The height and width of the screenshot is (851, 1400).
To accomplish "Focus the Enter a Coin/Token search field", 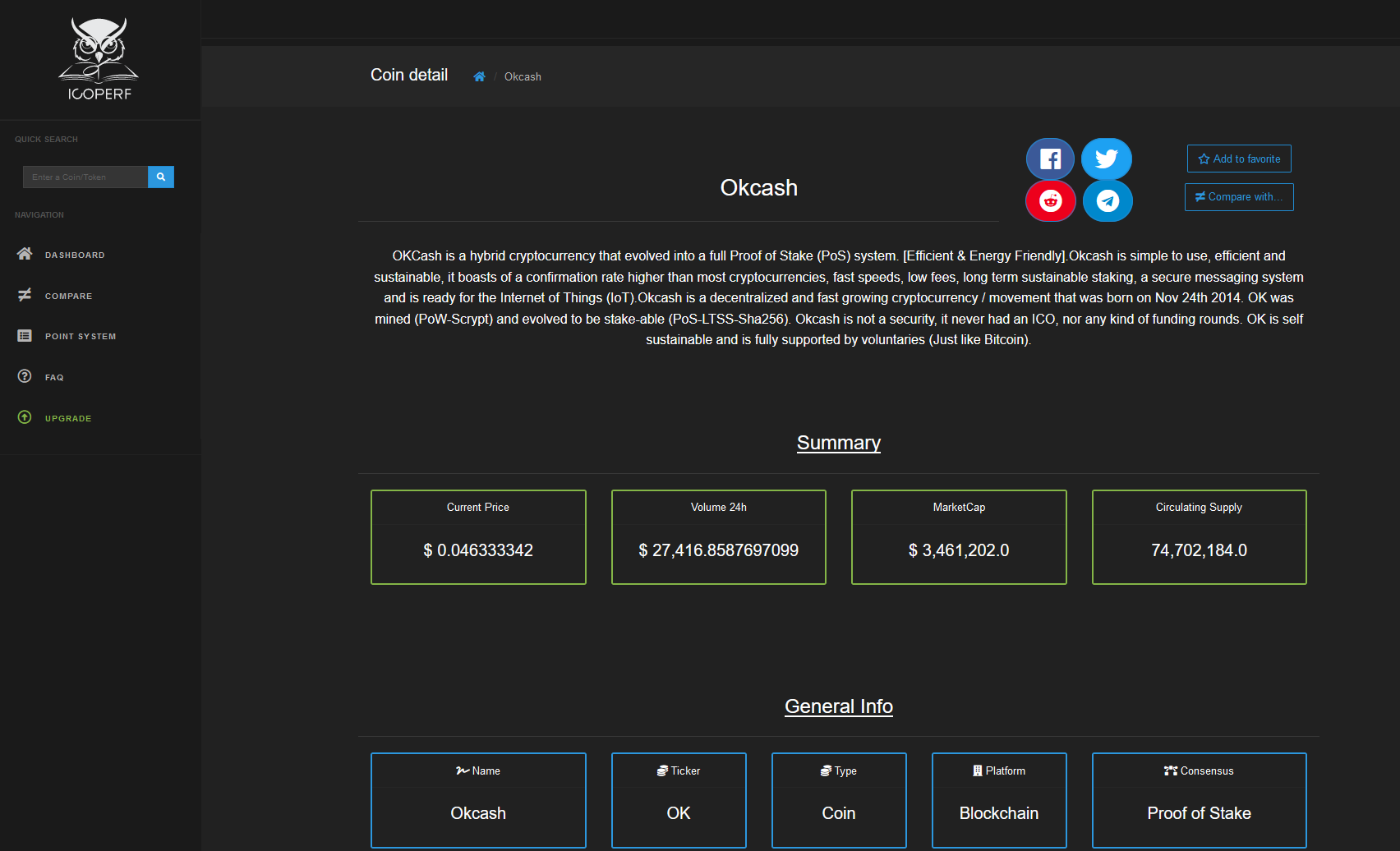I will (85, 177).
